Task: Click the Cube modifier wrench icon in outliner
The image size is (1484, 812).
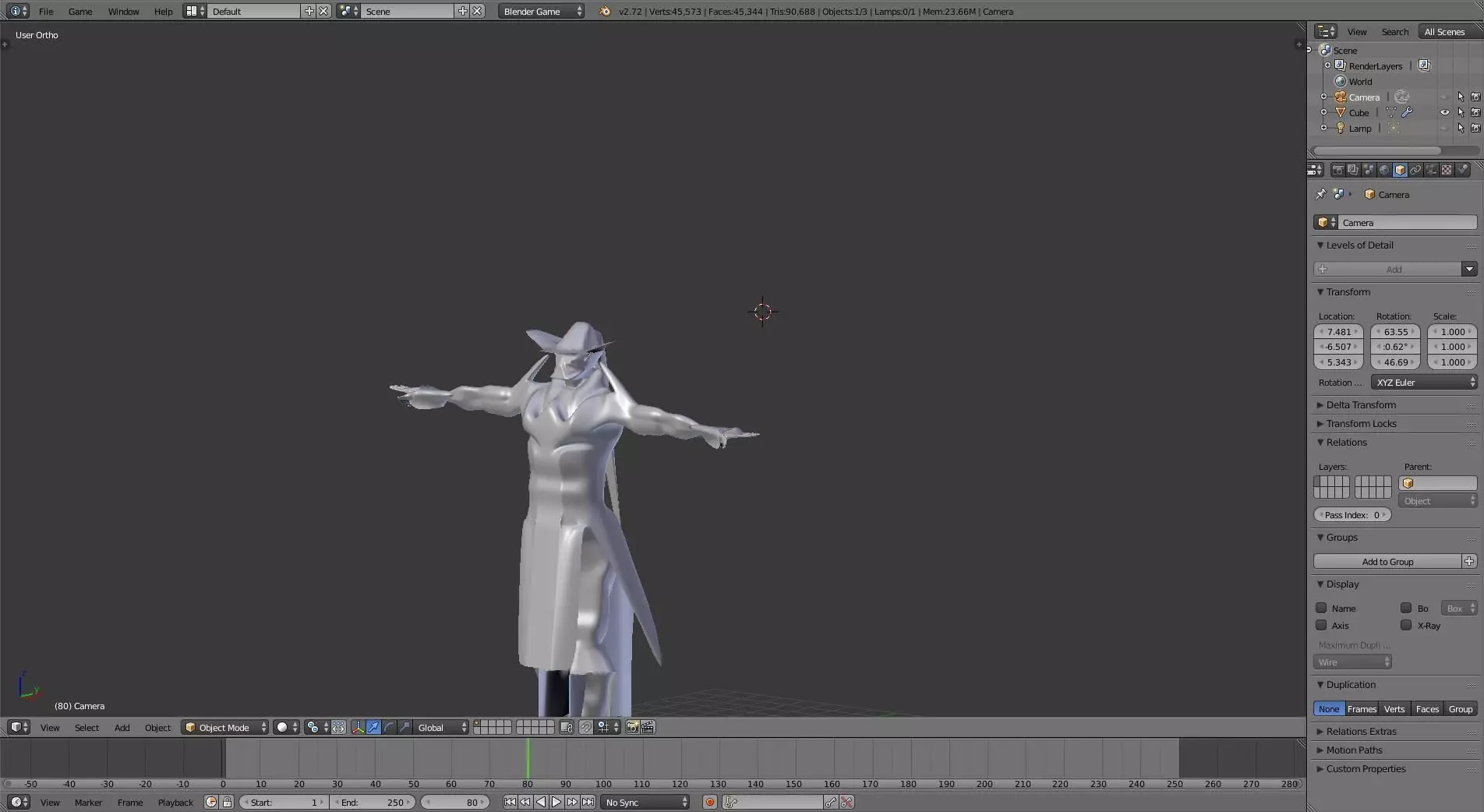Action: (1407, 112)
